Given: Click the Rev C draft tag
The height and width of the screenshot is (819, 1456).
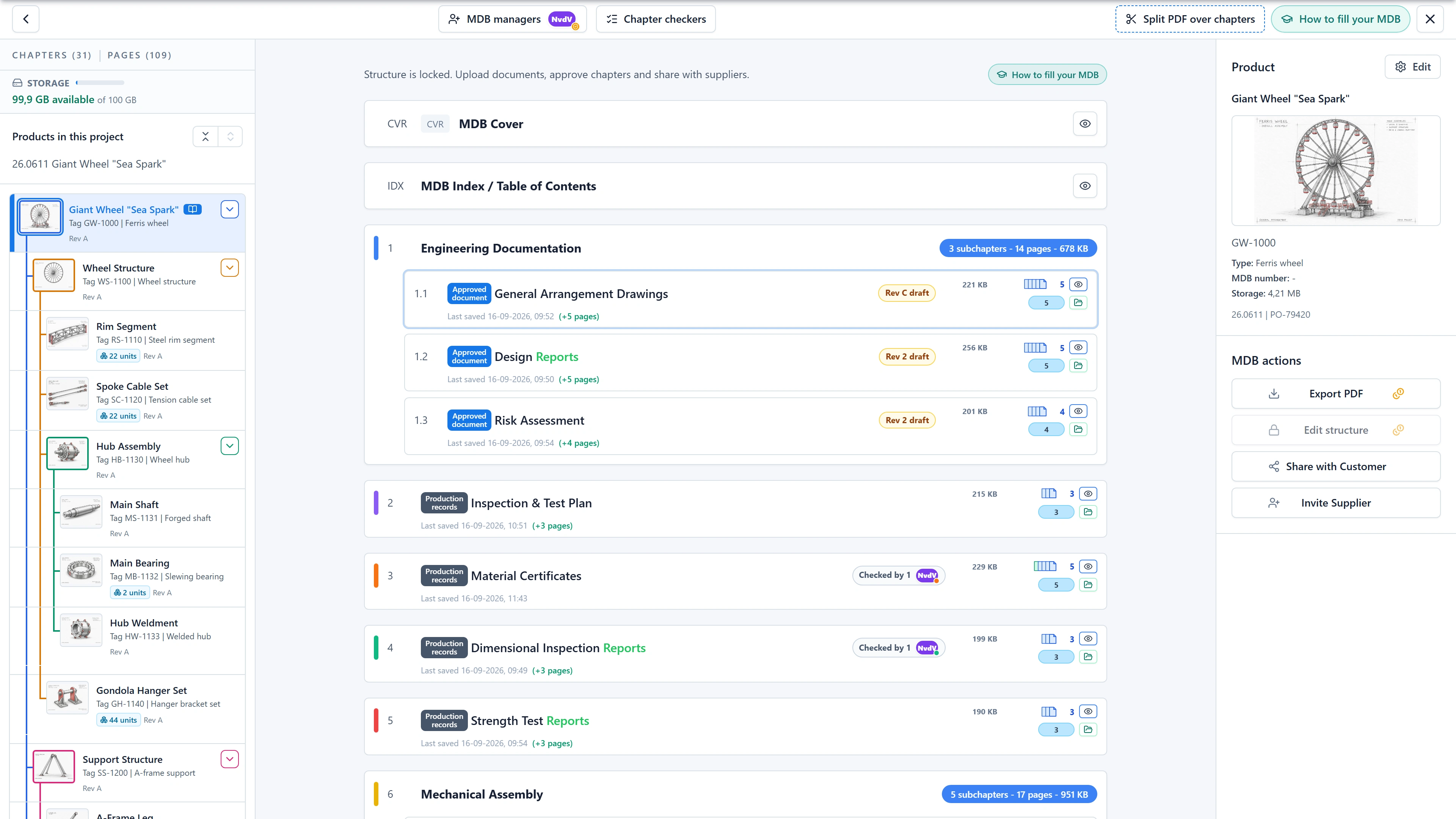Looking at the screenshot, I should [x=907, y=293].
